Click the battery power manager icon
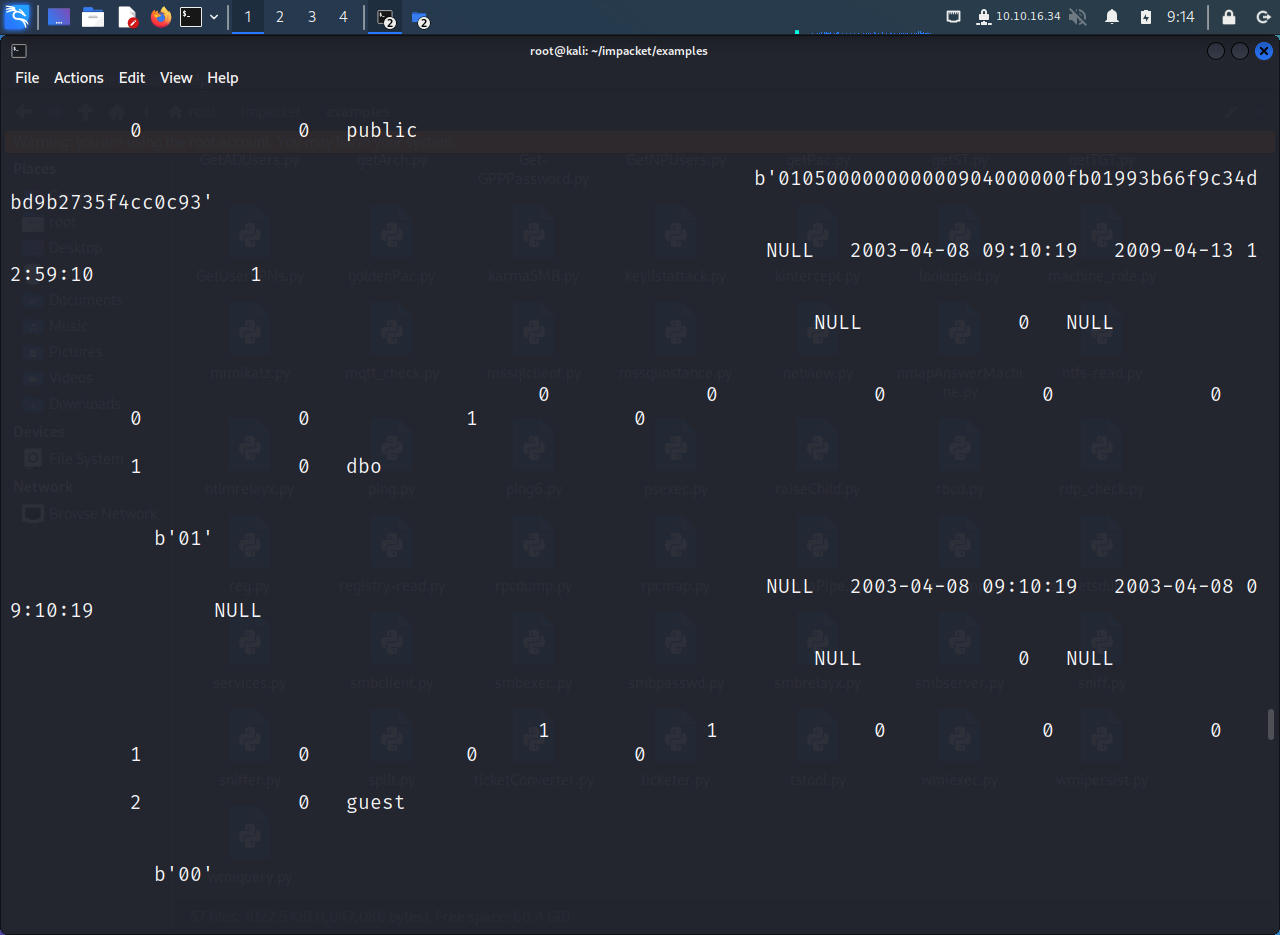Screen dimensions: 1280x935 point(1146,17)
